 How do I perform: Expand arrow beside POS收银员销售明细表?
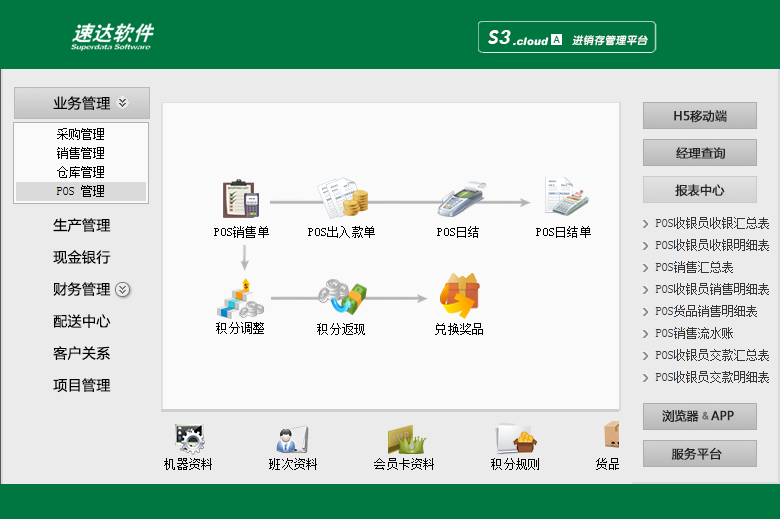click(646, 290)
